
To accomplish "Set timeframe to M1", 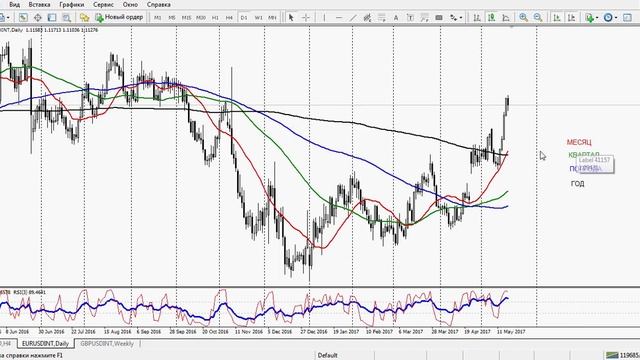I will coord(158,18).
